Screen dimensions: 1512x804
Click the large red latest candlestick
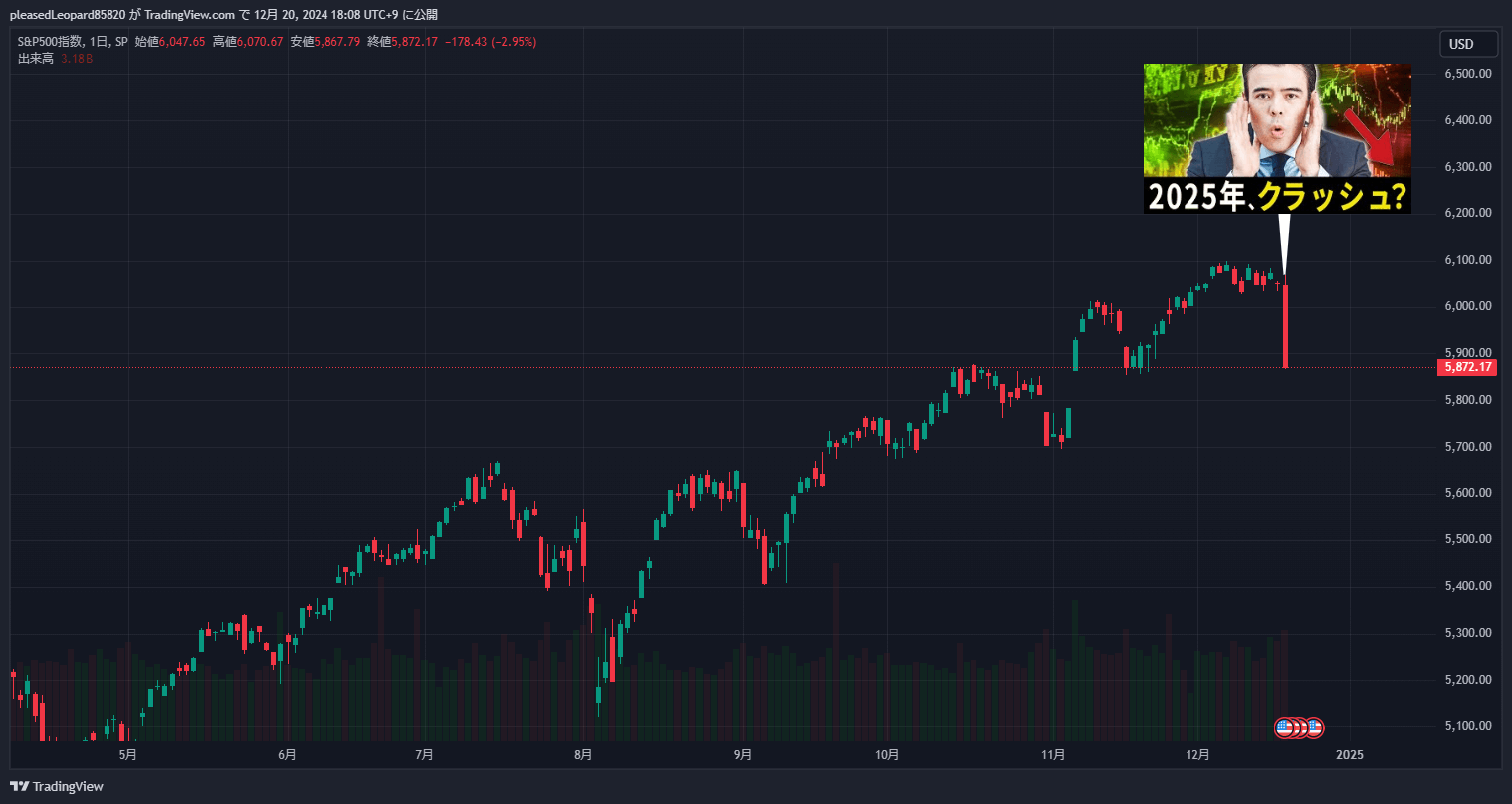1286,326
